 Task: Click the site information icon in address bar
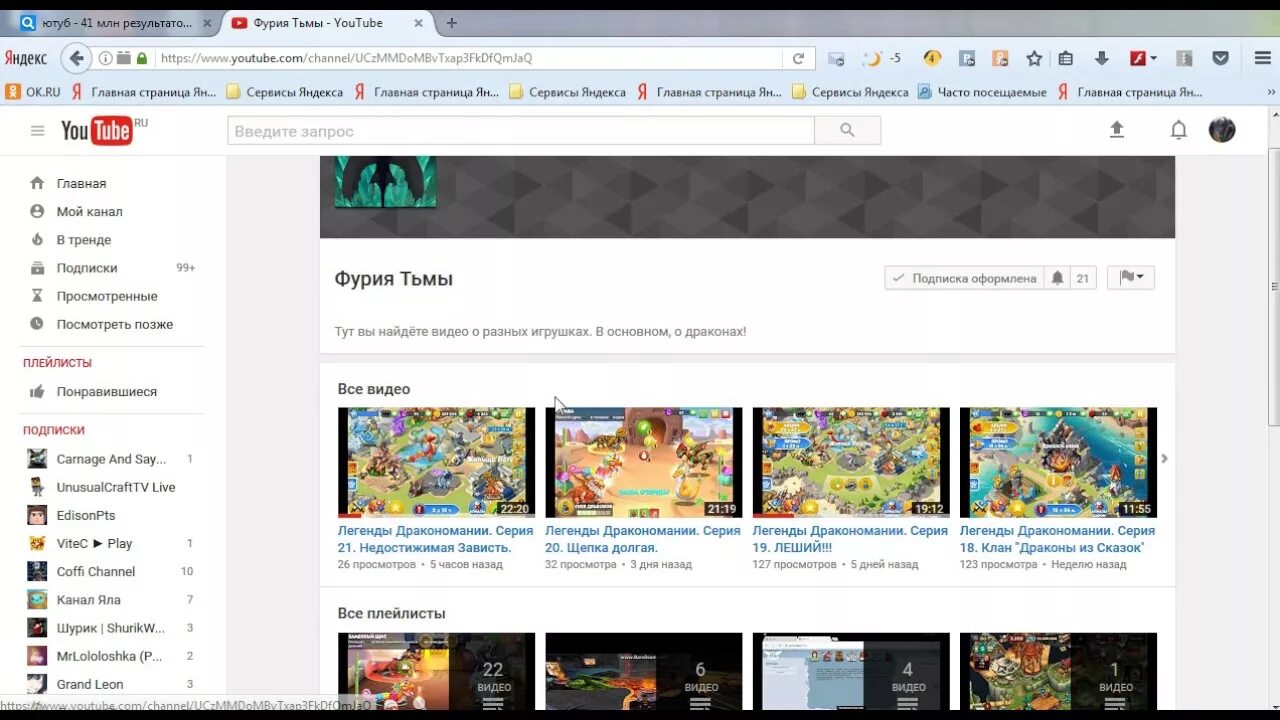[105, 58]
